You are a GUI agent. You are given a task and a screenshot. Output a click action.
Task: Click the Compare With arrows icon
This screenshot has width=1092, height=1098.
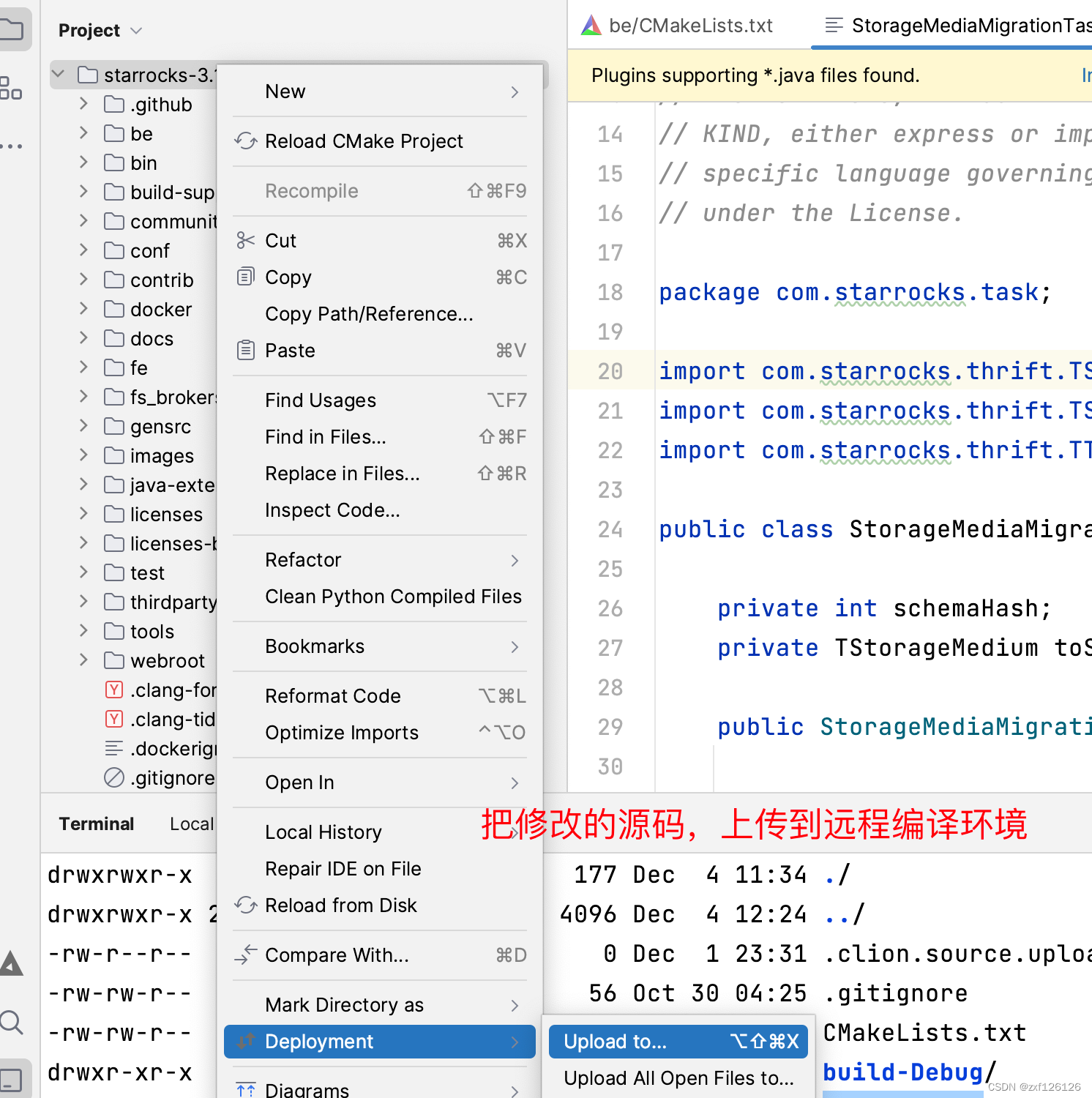[246, 955]
